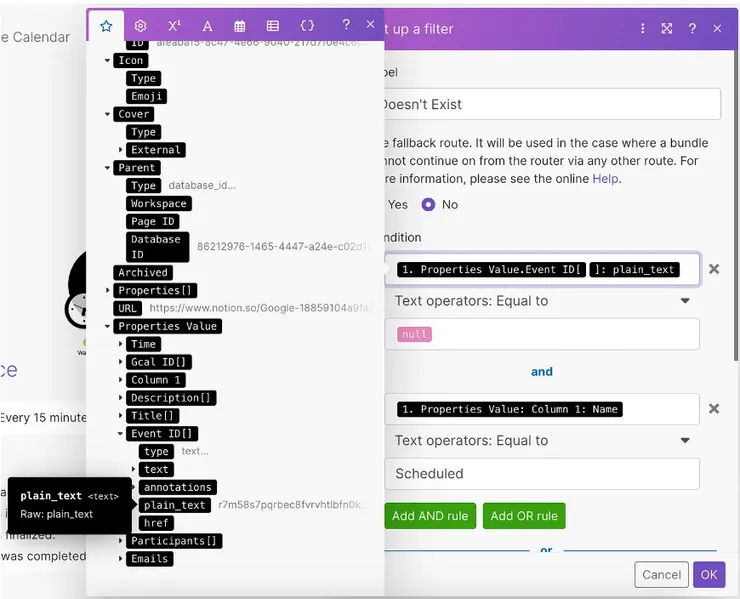Insert the Cover Type variable pill
740x599 pixels.
[x=143, y=132]
